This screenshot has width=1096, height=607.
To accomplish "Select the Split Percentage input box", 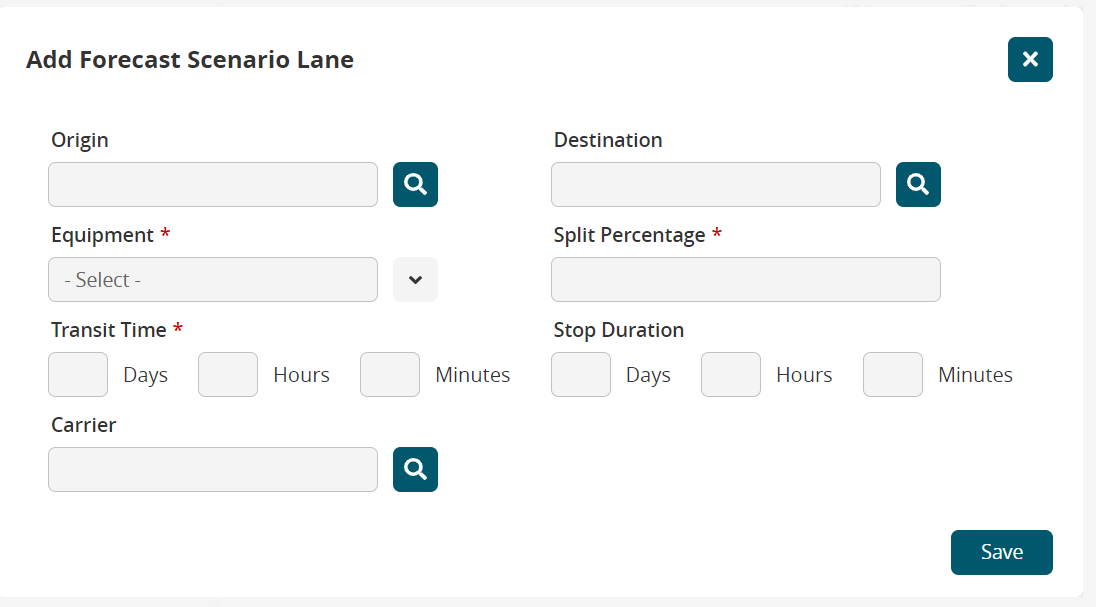I will 745,279.
